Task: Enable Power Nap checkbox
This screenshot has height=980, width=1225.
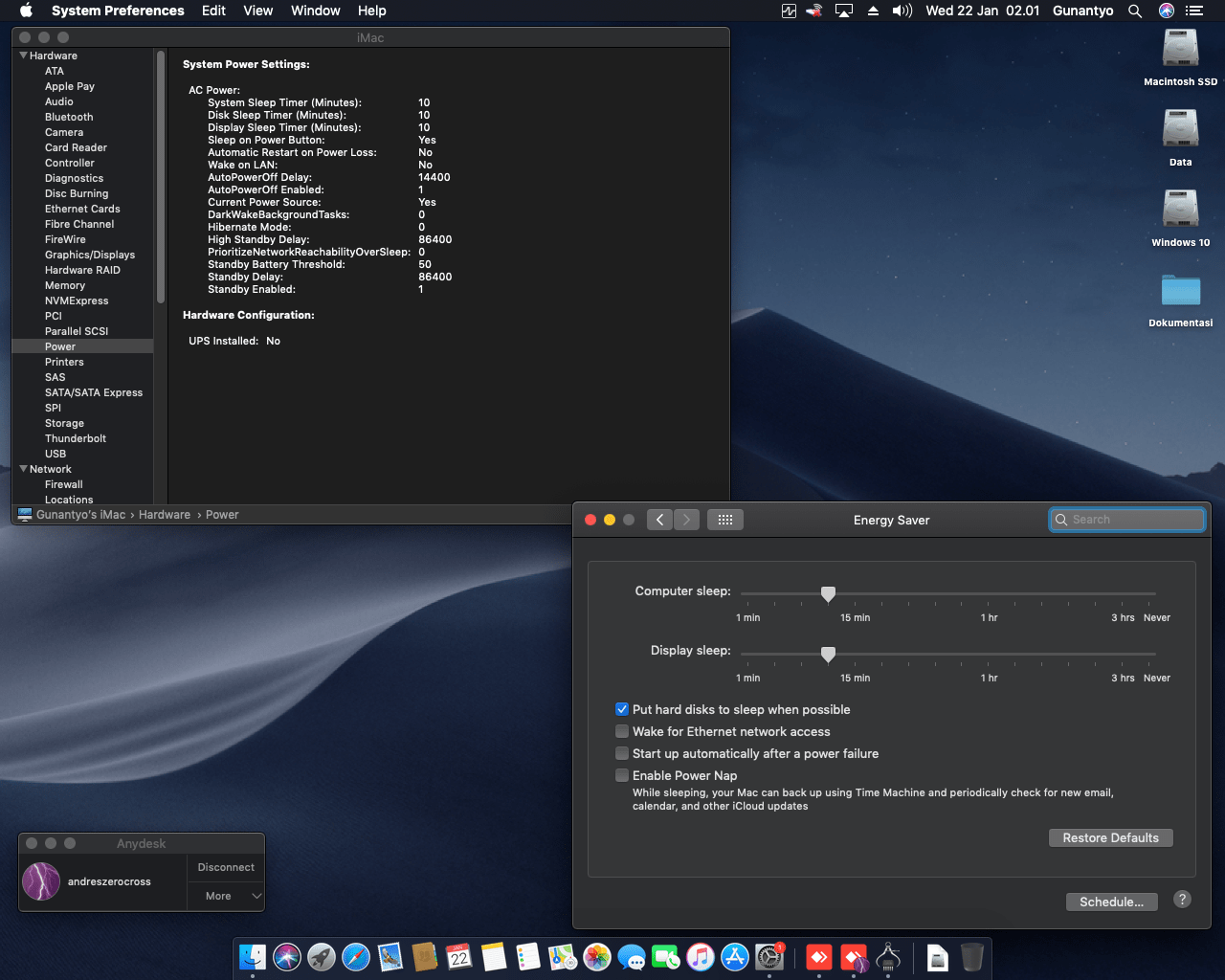Action: (622, 775)
